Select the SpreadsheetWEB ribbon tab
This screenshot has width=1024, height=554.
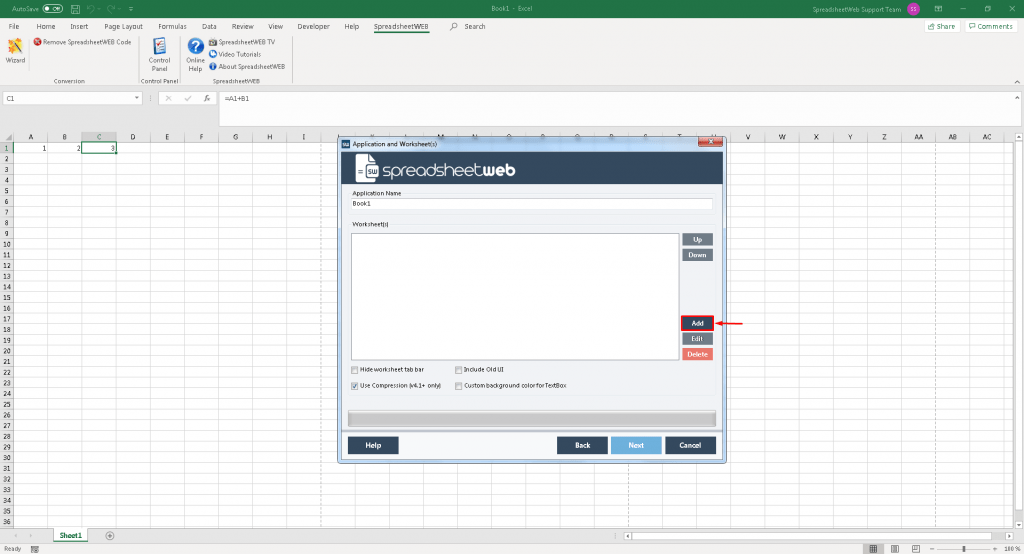pyautogui.click(x=401, y=27)
